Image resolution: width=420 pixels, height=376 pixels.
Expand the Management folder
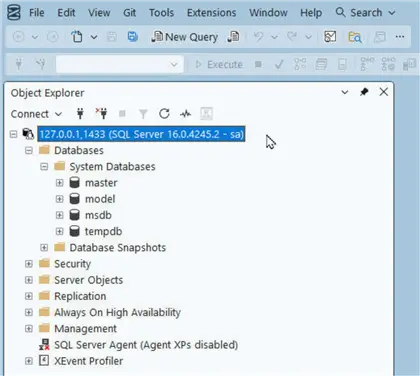coord(29,328)
